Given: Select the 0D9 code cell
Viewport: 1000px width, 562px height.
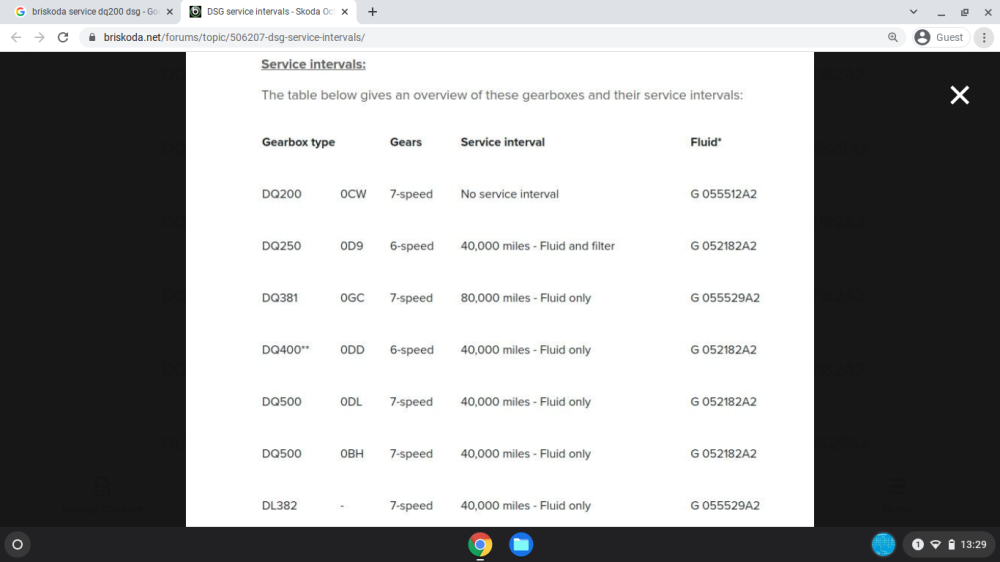Looking at the screenshot, I should click(x=351, y=246).
